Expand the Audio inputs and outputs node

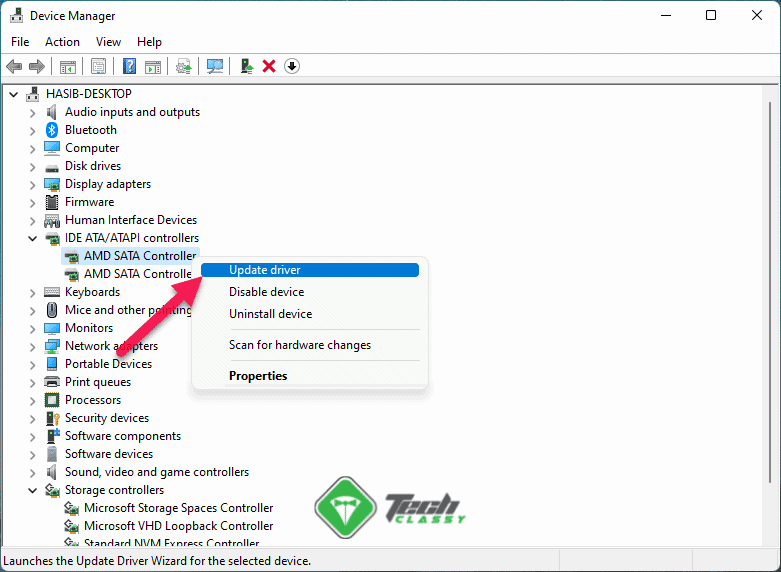[x=32, y=113]
